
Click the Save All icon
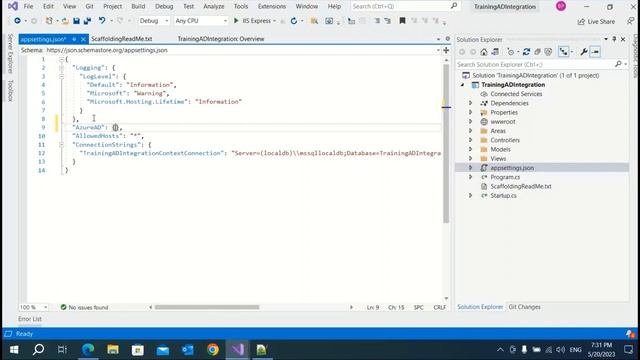(x=87, y=20)
